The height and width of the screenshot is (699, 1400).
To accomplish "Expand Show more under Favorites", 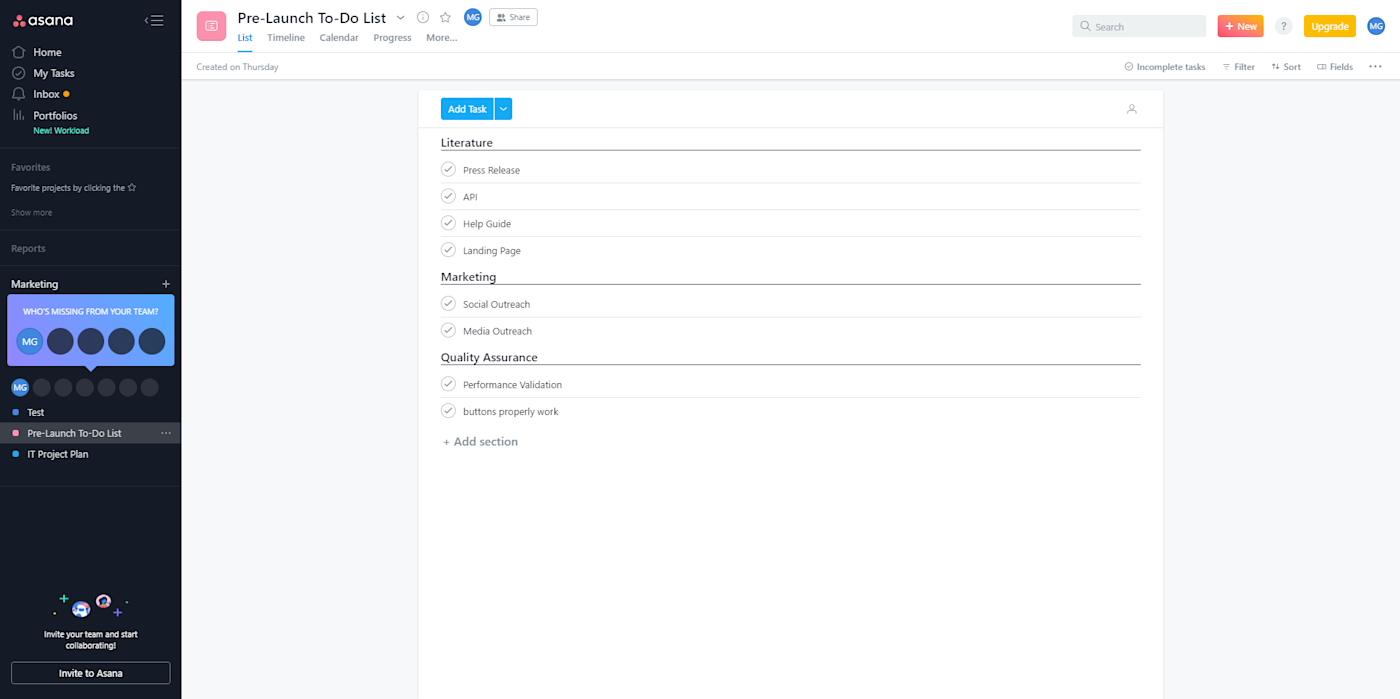I will tap(32, 212).
